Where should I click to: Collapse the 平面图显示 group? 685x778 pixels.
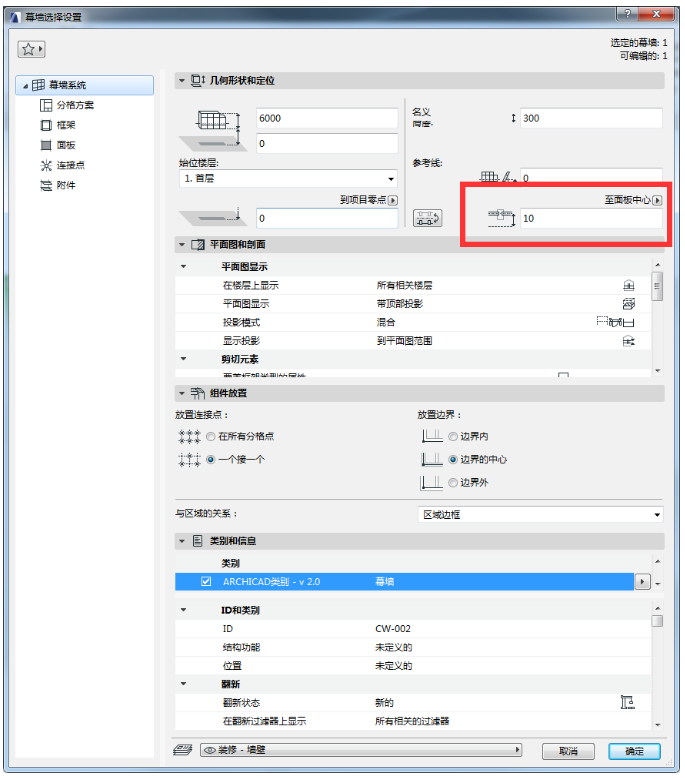coord(184,267)
